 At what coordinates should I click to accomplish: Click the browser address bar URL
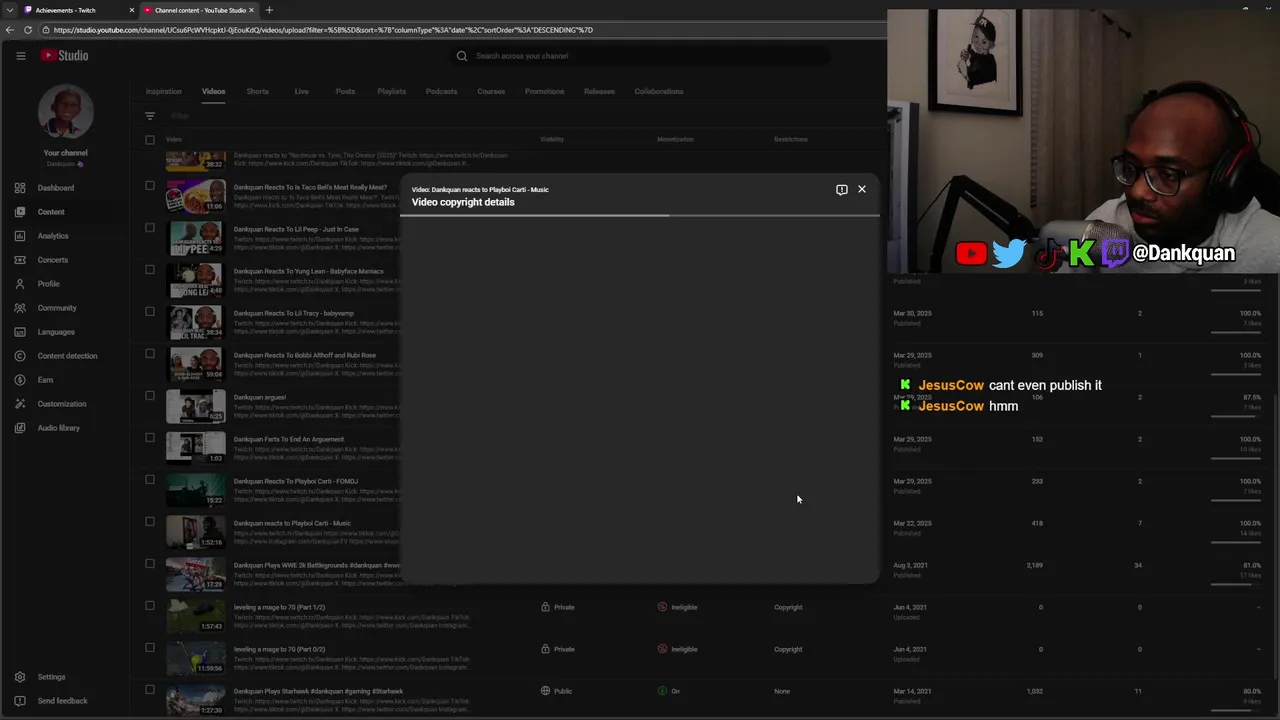click(x=323, y=30)
